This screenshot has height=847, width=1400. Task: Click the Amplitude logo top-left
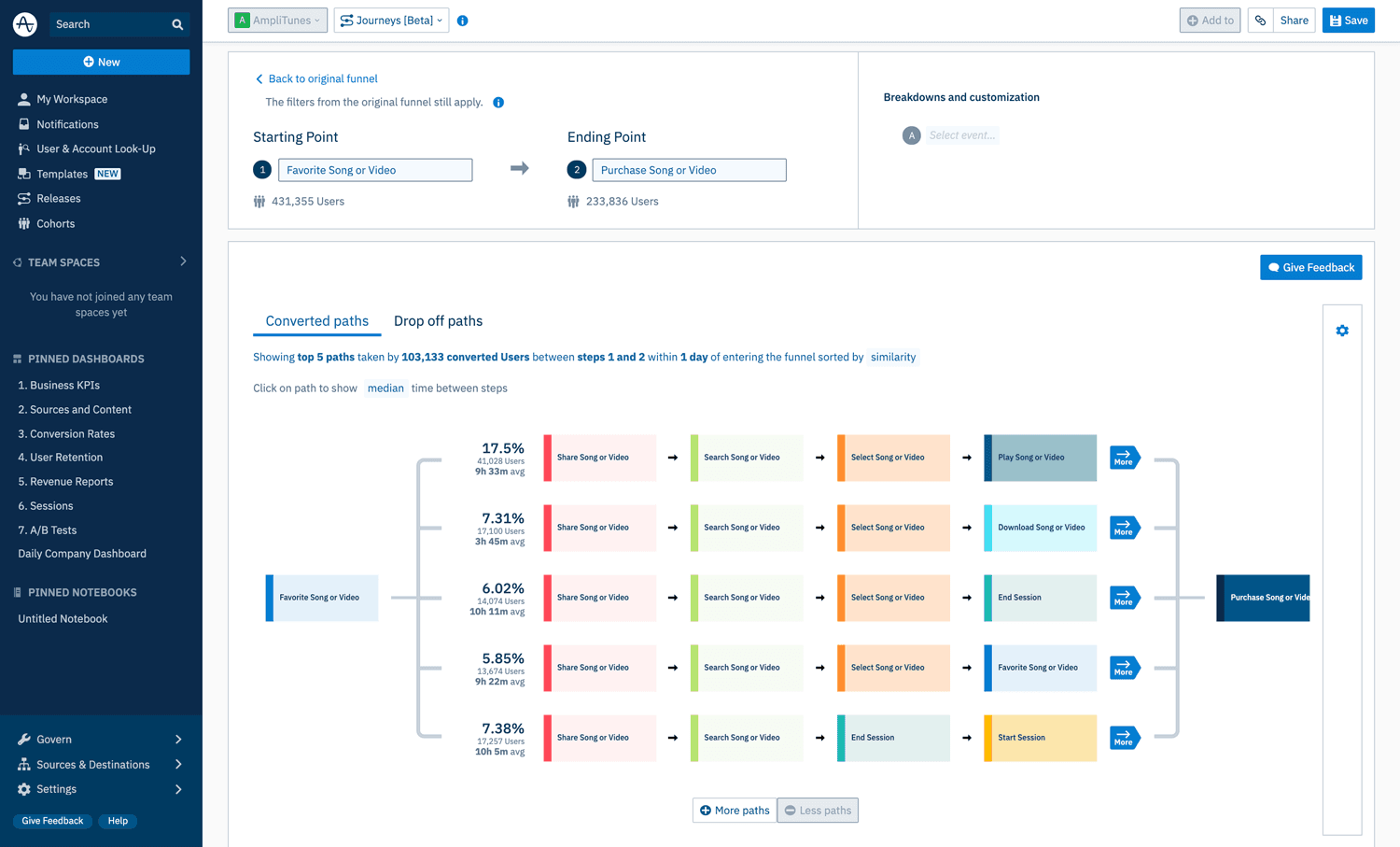(x=24, y=23)
